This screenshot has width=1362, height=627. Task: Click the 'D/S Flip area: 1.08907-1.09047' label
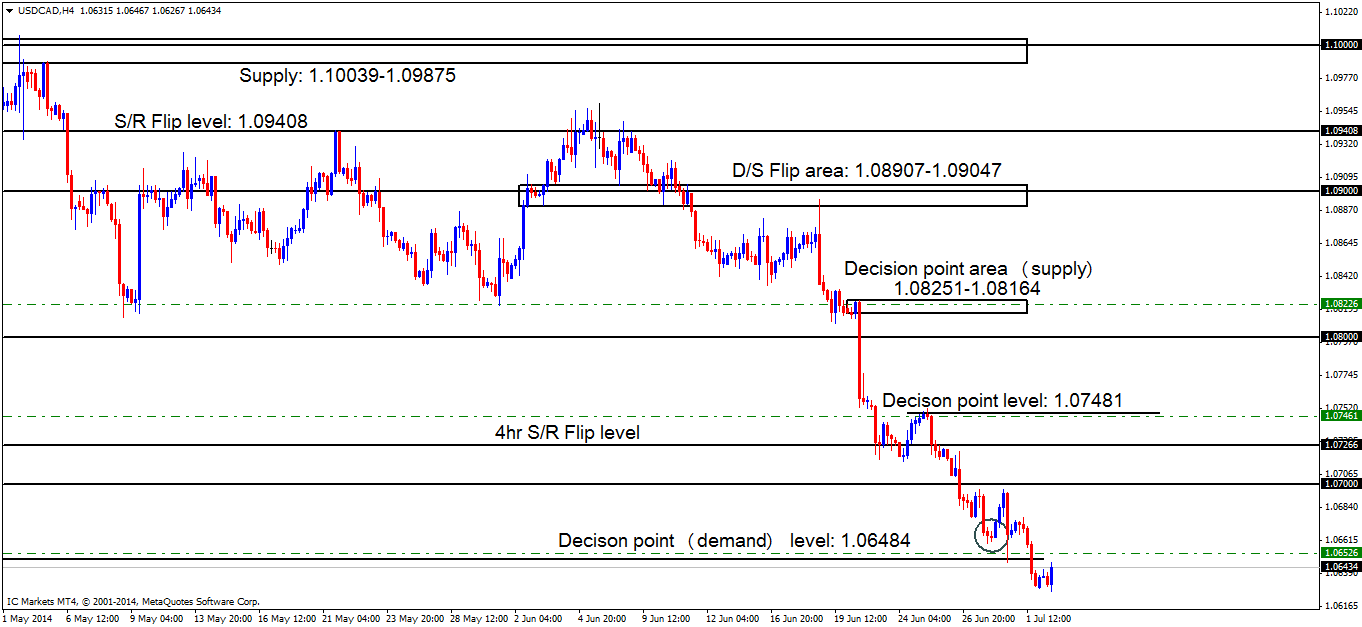tap(867, 171)
